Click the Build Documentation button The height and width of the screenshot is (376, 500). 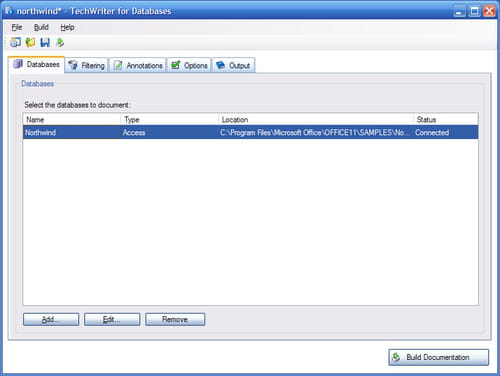(438, 357)
